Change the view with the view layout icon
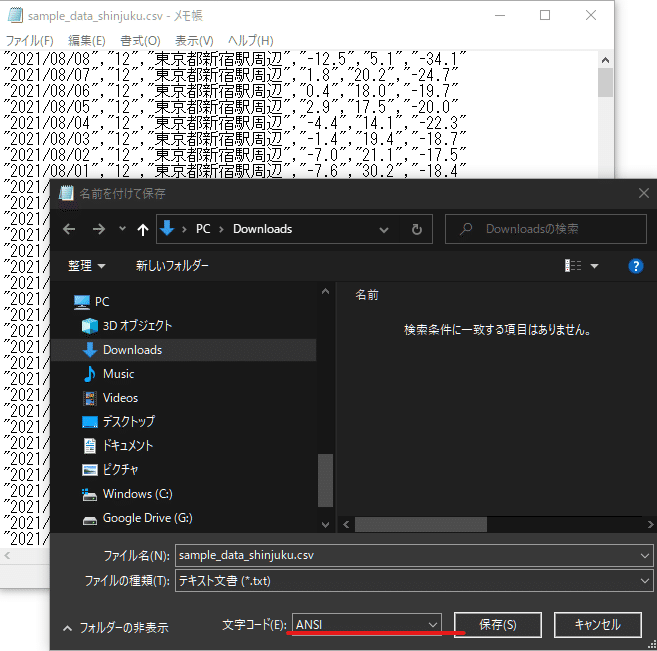 (x=573, y=266)
